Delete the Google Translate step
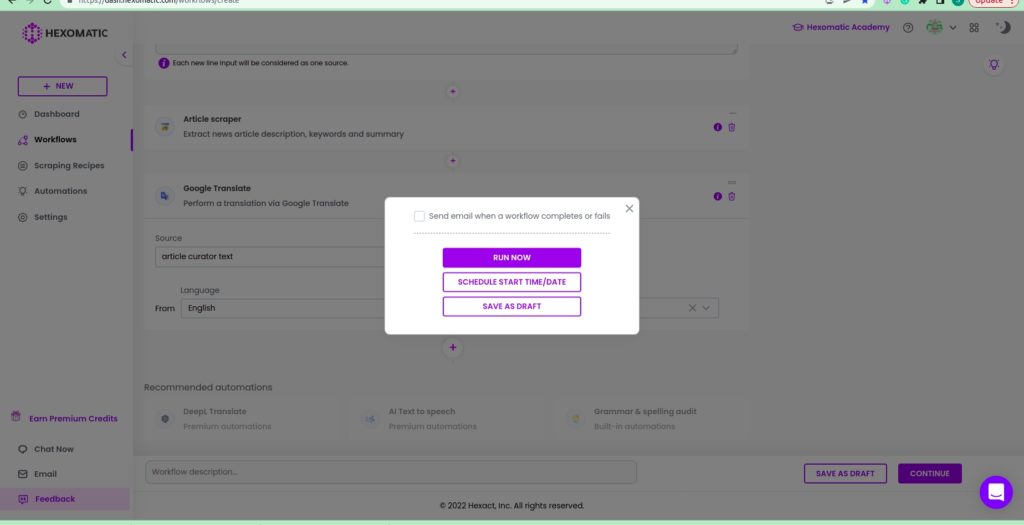The image size is (1024, 525). [731, 197]
